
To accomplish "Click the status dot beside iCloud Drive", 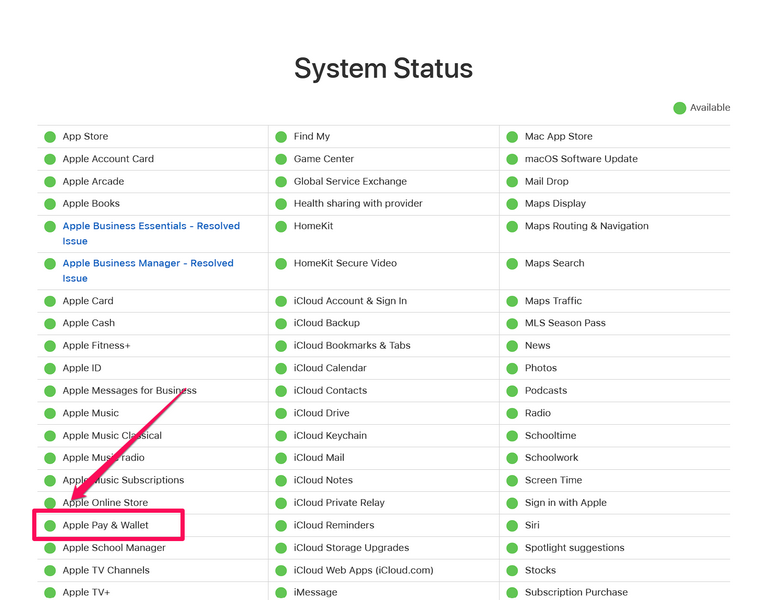I will point(281,414).
